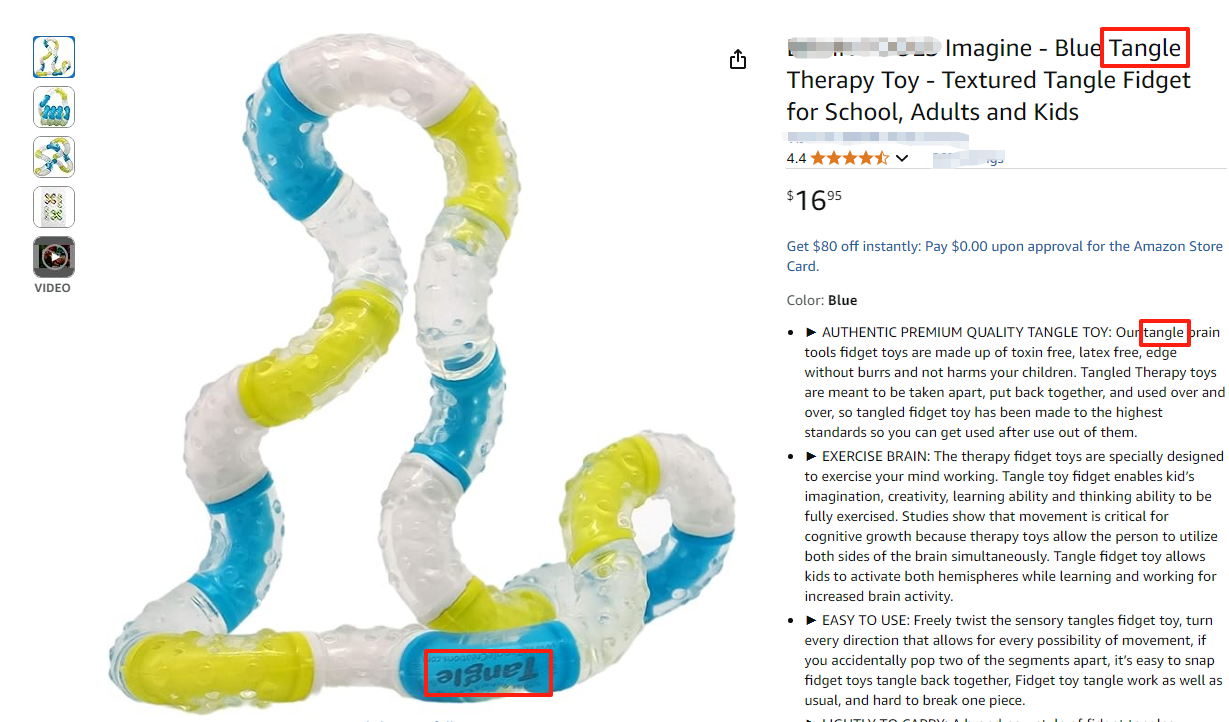Click the orange star rating icons
The height and width of the screenshot is (722, 1229).
[x=849, y=158]
